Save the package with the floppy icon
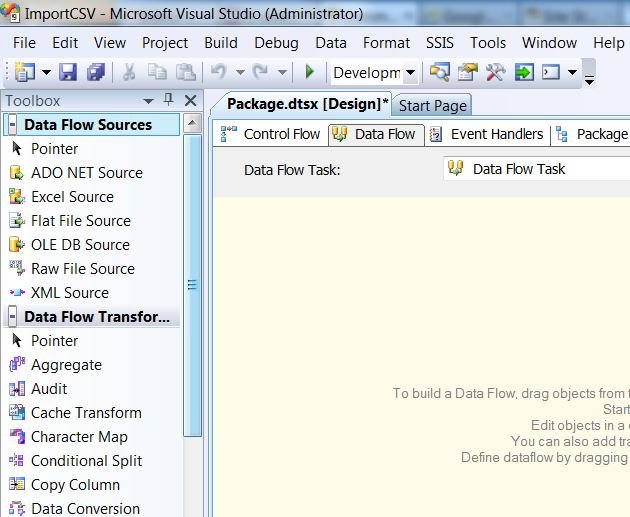 (x=68, y=73)
